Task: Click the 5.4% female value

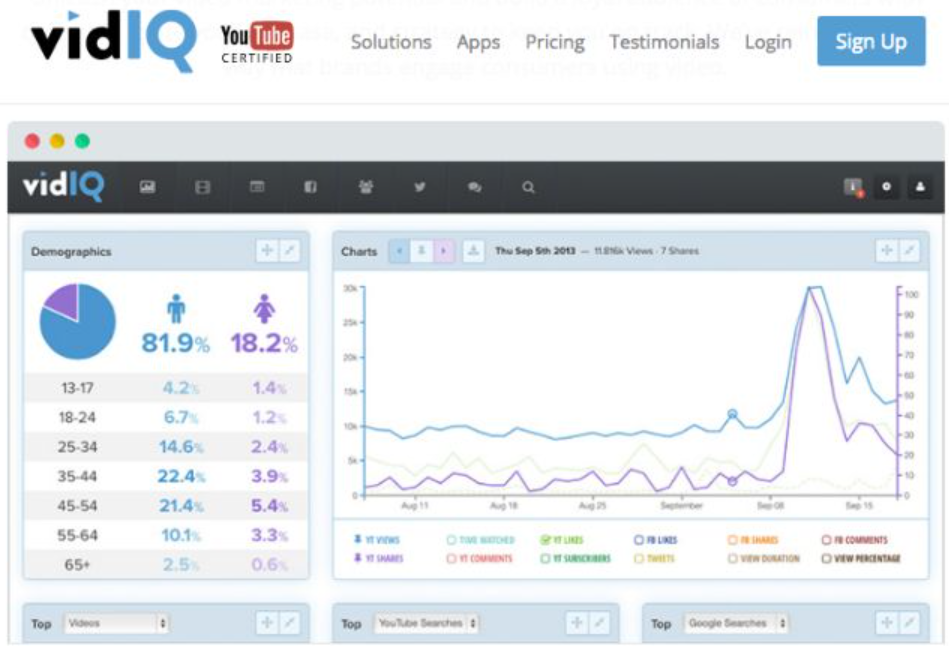Action: (x=269, y=506)
